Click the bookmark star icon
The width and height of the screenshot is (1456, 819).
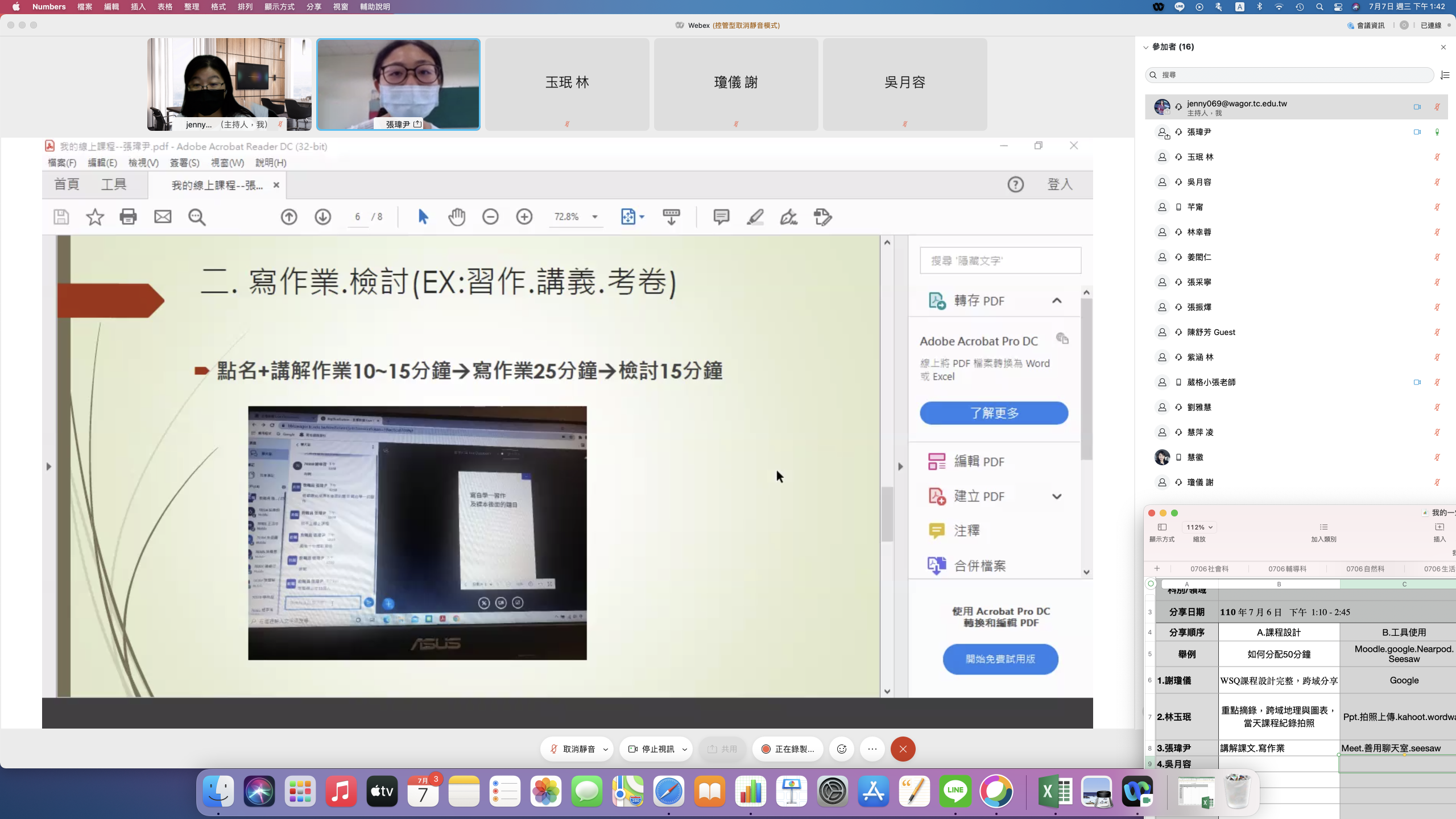pyautogui.click(x=95, y=217)
